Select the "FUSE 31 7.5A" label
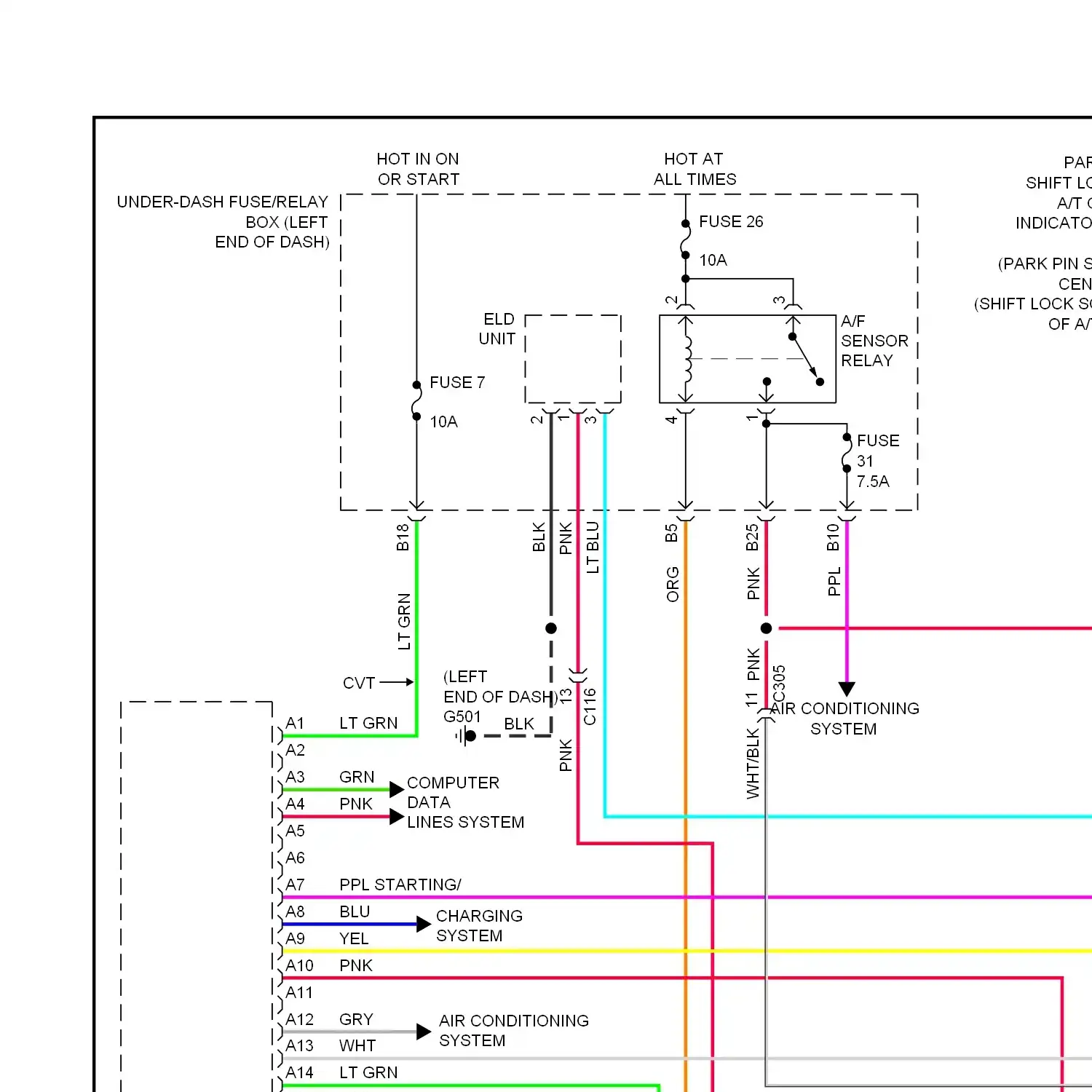Viewport: 1092px width, 1092px height. [878, 461]
